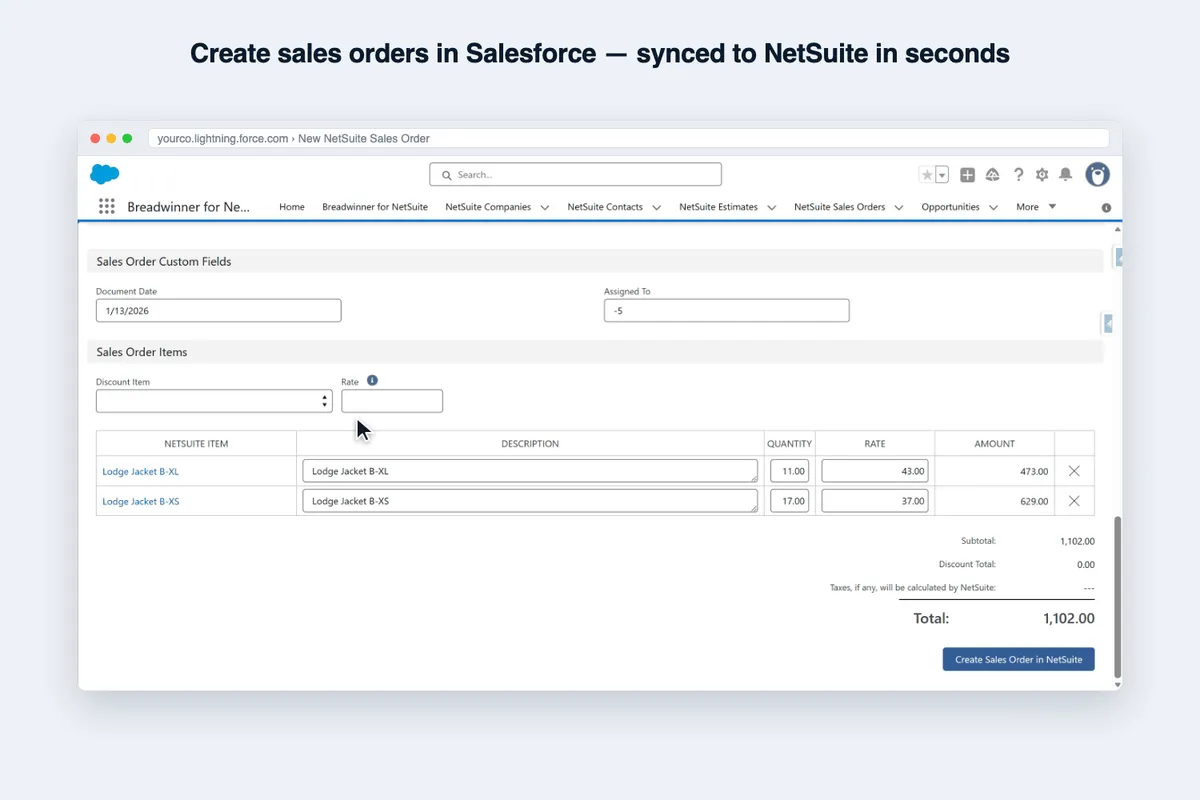The width and height of the screenshot is (1200, 800).
Task: Click the Salesforce cloud logo
Action: pyautogui.click(x=104, y=174)
